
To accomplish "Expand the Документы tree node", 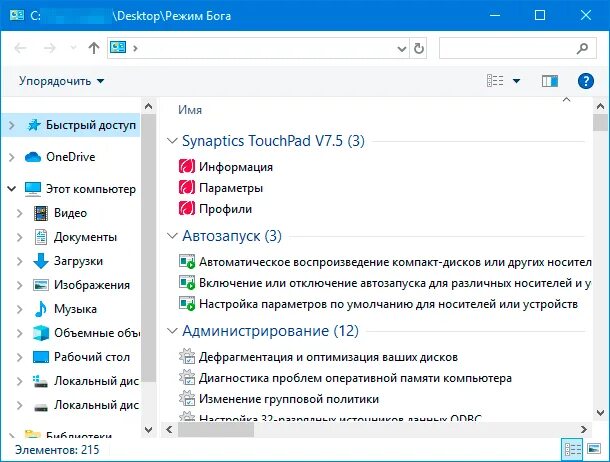I will coord(19,237).
